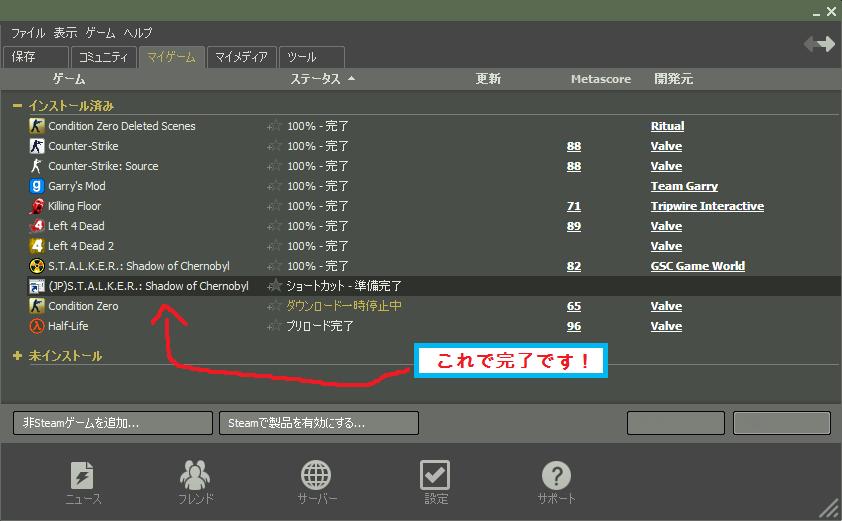This screenshot has width=842, height=521.
Task: Toggle favorite star for Counter-Strike: Source
Action: [x=274, y=166]
